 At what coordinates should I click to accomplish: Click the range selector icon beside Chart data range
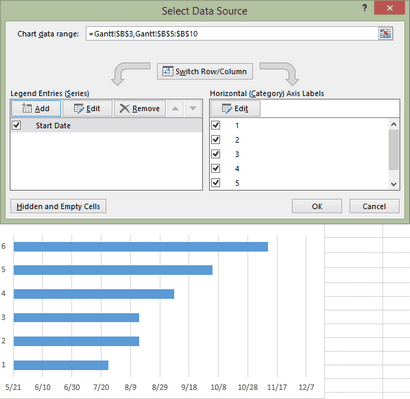click(385, 33)
